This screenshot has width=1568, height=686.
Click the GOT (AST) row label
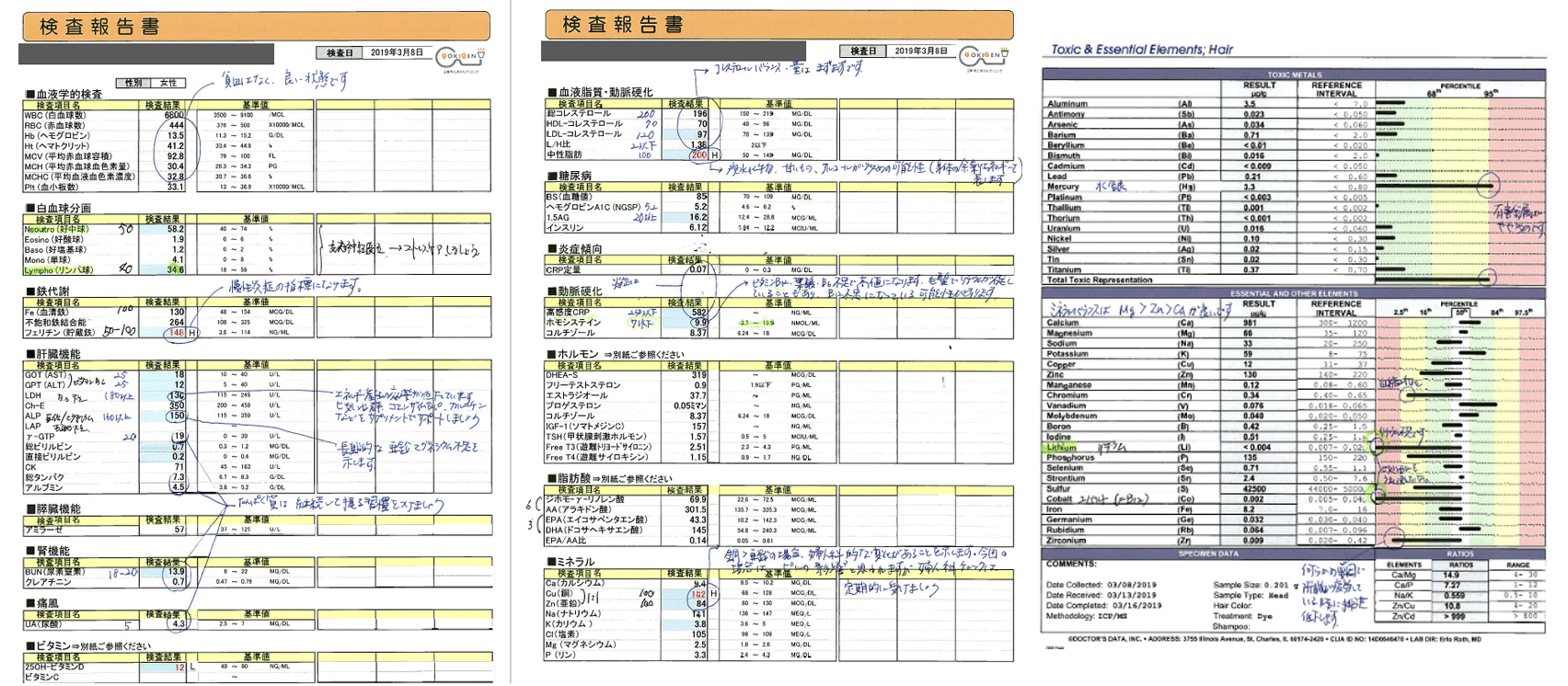click(46, 374)
